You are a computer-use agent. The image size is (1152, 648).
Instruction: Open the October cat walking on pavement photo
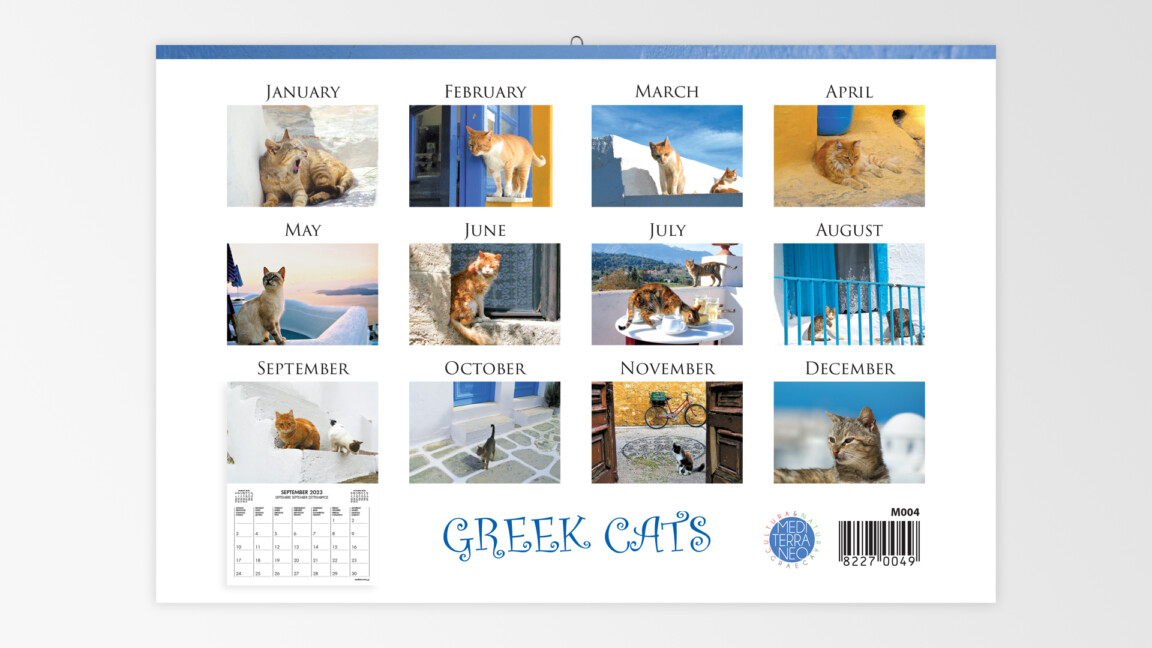[484, 432]
